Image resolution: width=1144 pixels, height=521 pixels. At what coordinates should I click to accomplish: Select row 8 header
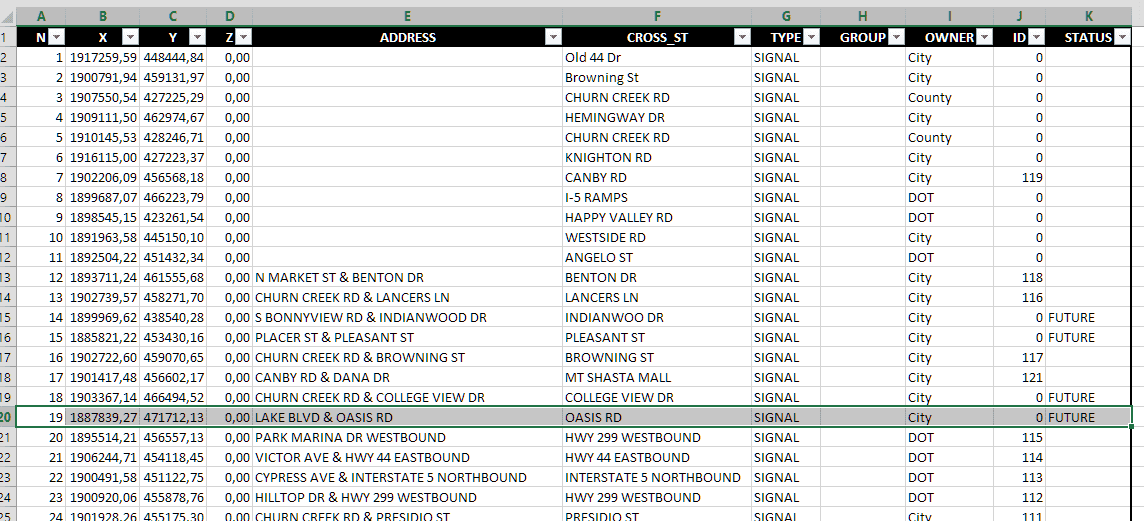pos(7,177)
